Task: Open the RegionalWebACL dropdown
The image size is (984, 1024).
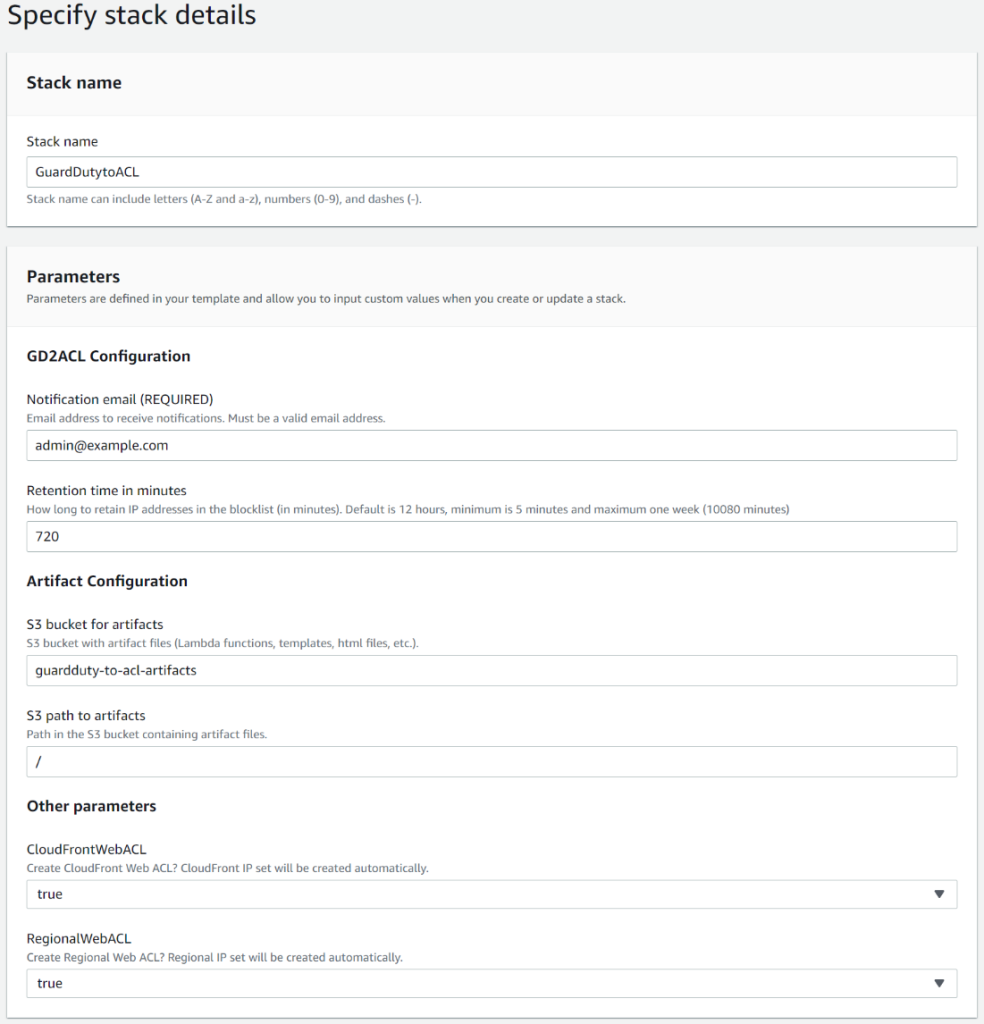Action: click(492, 983)
